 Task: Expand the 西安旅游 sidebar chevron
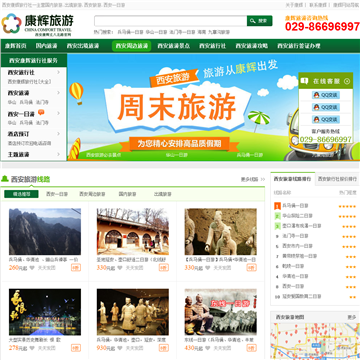point(58,93)
